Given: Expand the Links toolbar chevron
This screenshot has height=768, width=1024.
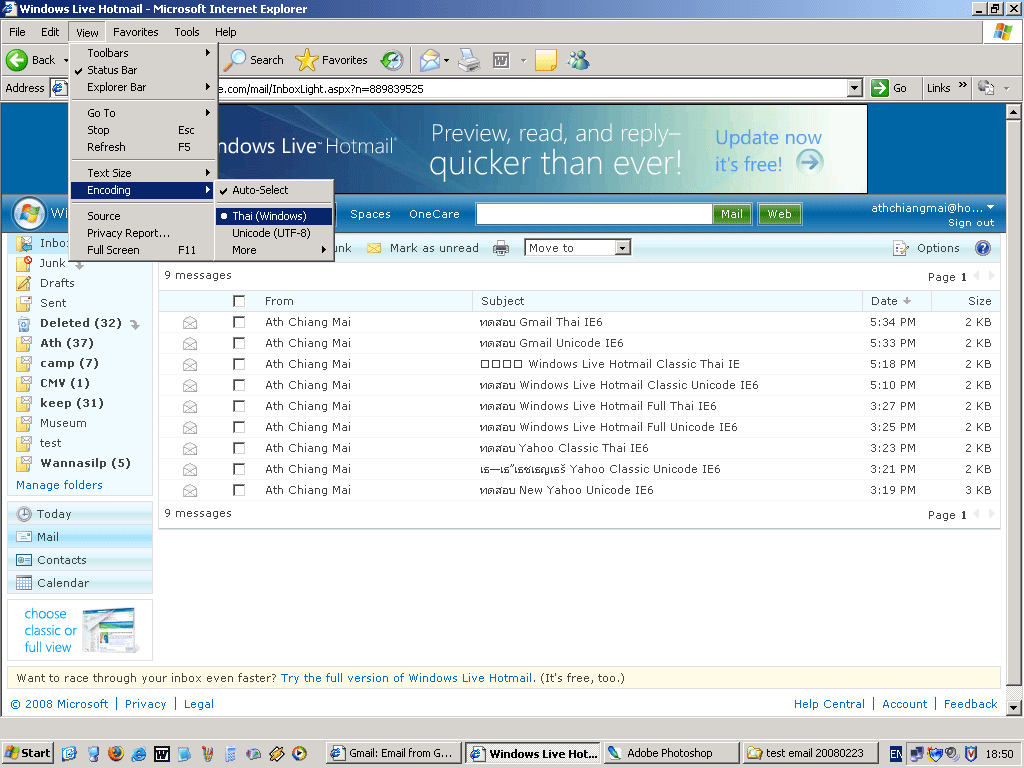Looking at the screenshot, I should point(963,85).
